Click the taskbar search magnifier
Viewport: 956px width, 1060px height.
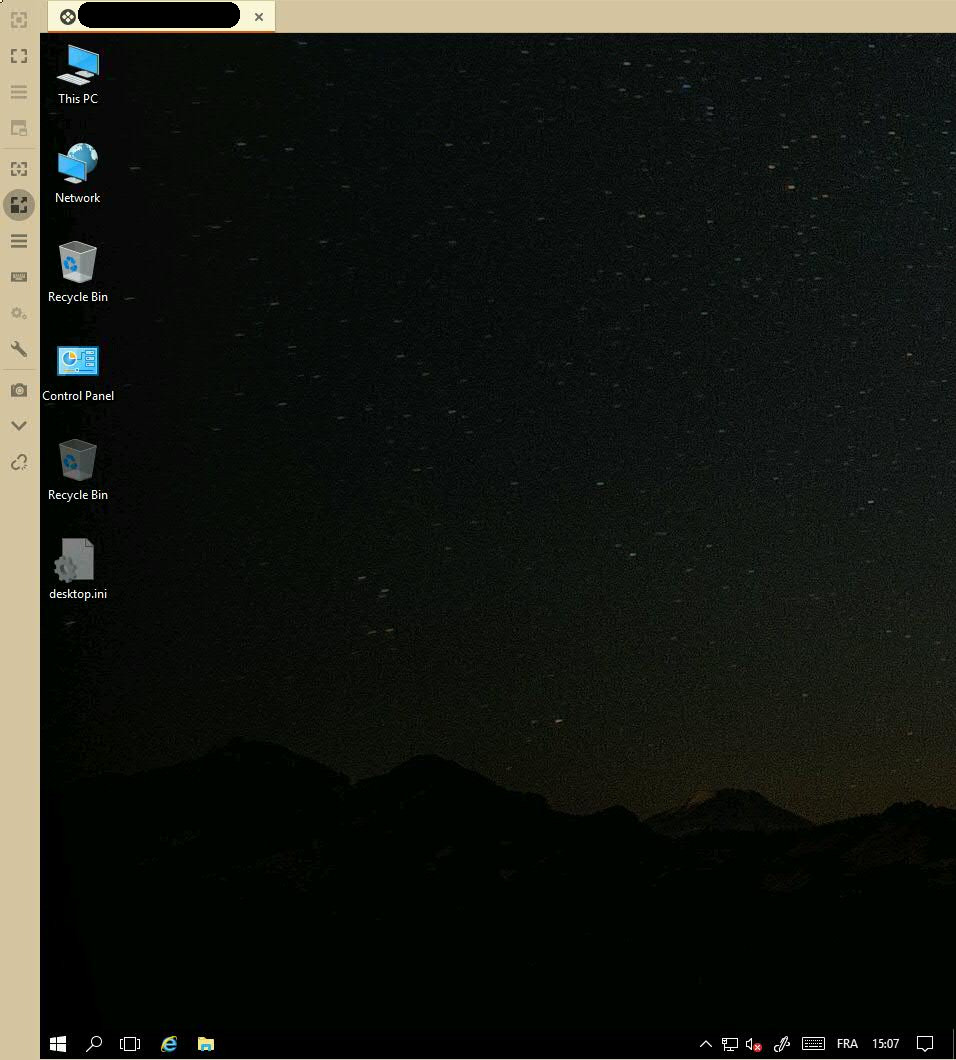click(x=94, y=1043)
